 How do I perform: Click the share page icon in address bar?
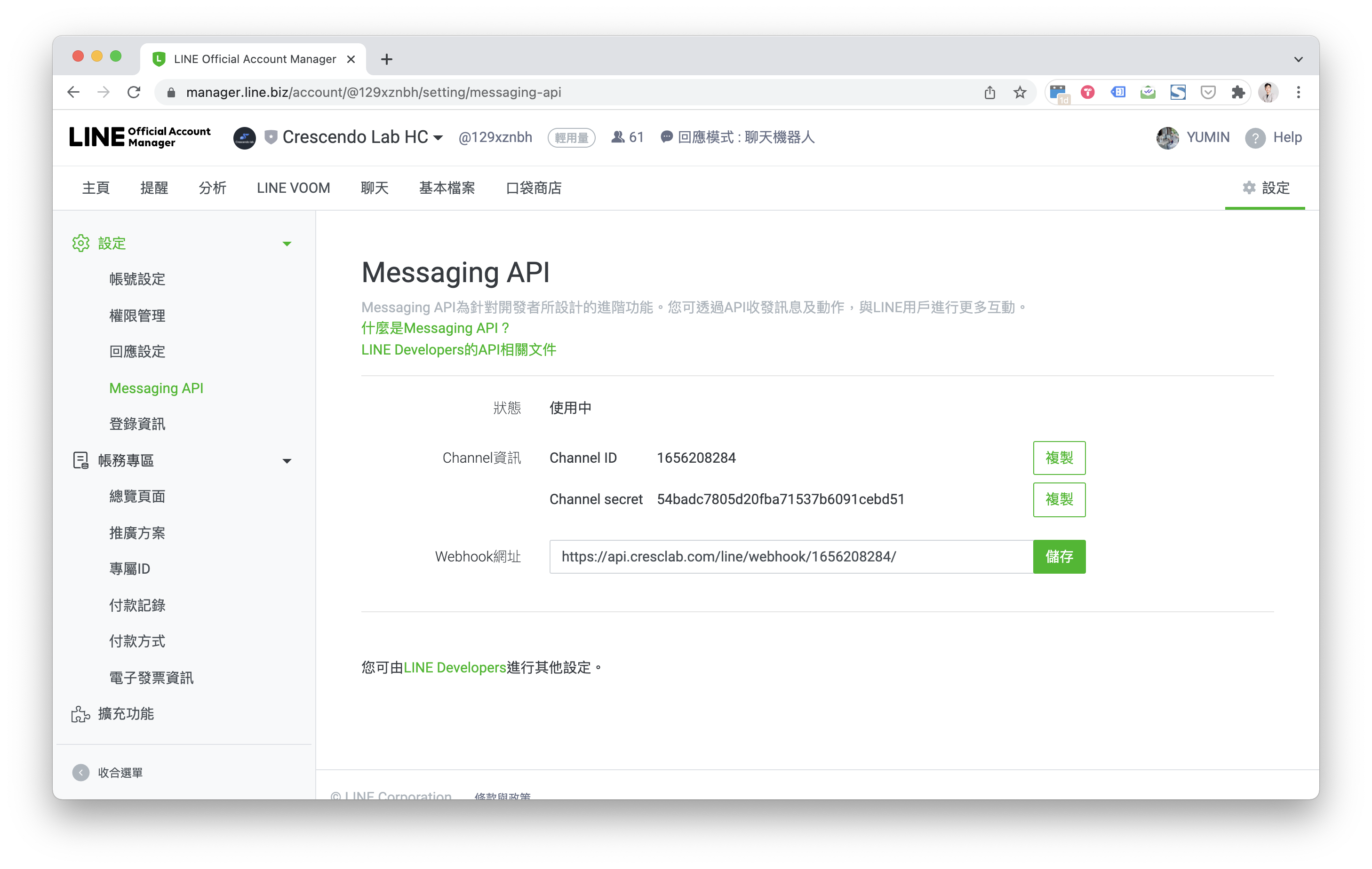coord(989,92)
